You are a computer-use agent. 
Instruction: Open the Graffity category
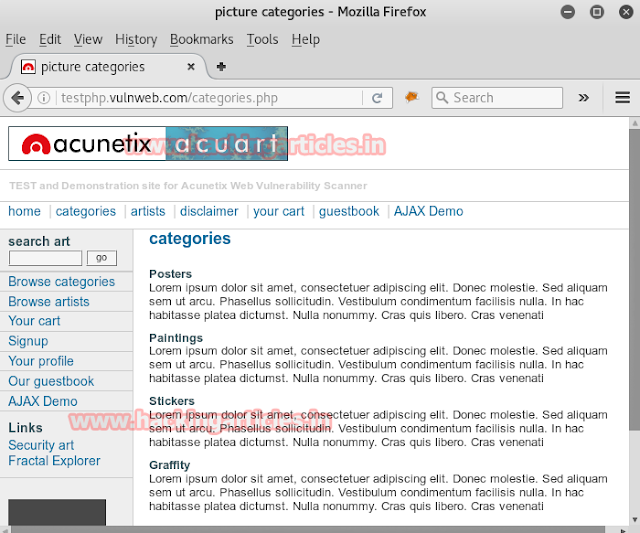point(169,465)
